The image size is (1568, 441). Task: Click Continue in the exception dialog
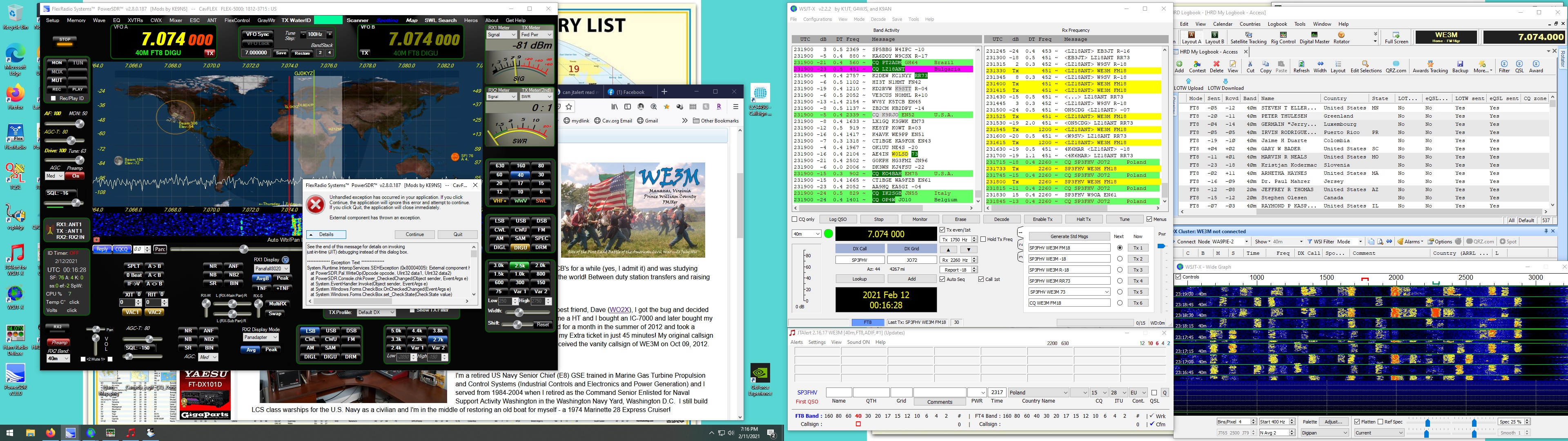tap(414, 234)
